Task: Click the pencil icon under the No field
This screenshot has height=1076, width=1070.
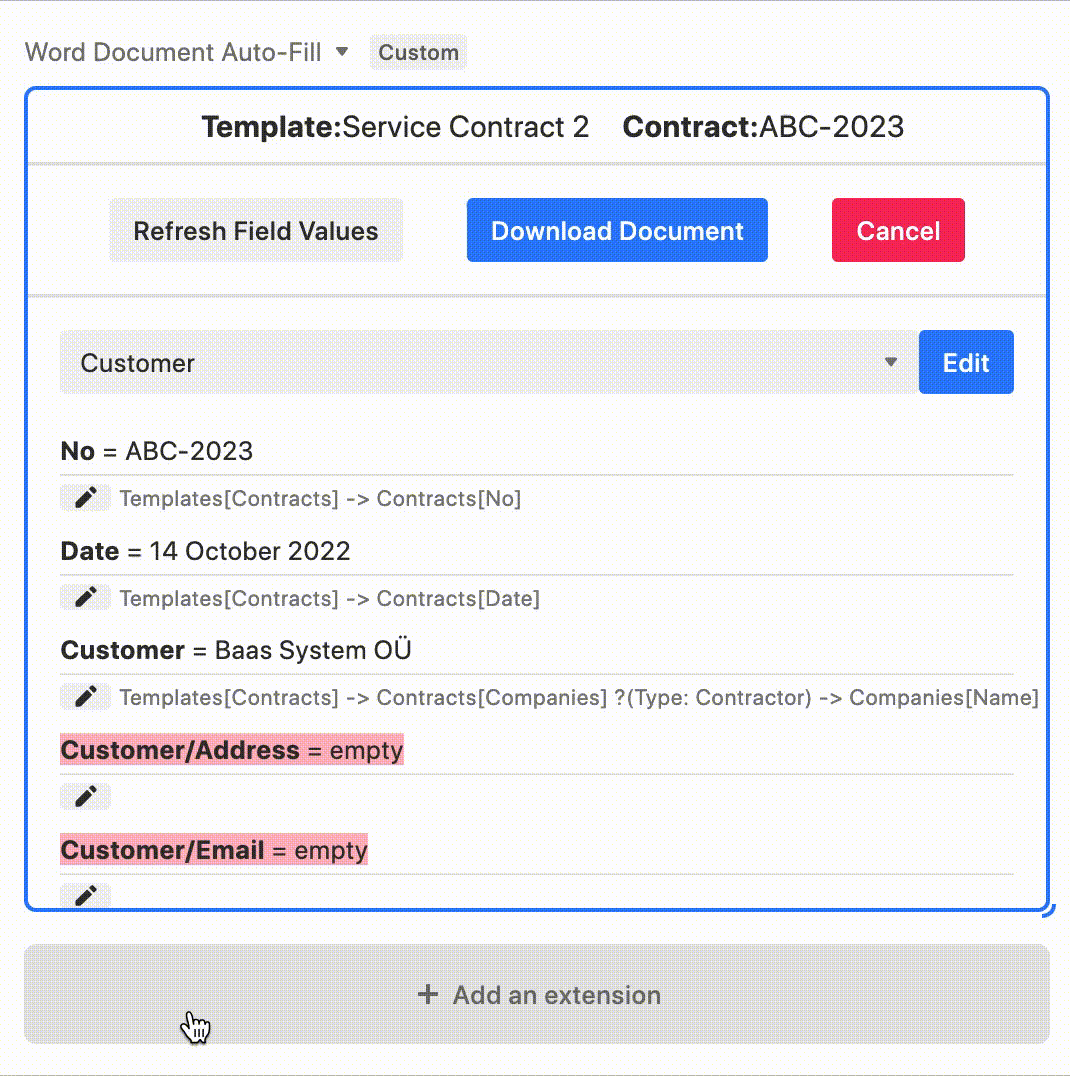Action: [86, 498]
